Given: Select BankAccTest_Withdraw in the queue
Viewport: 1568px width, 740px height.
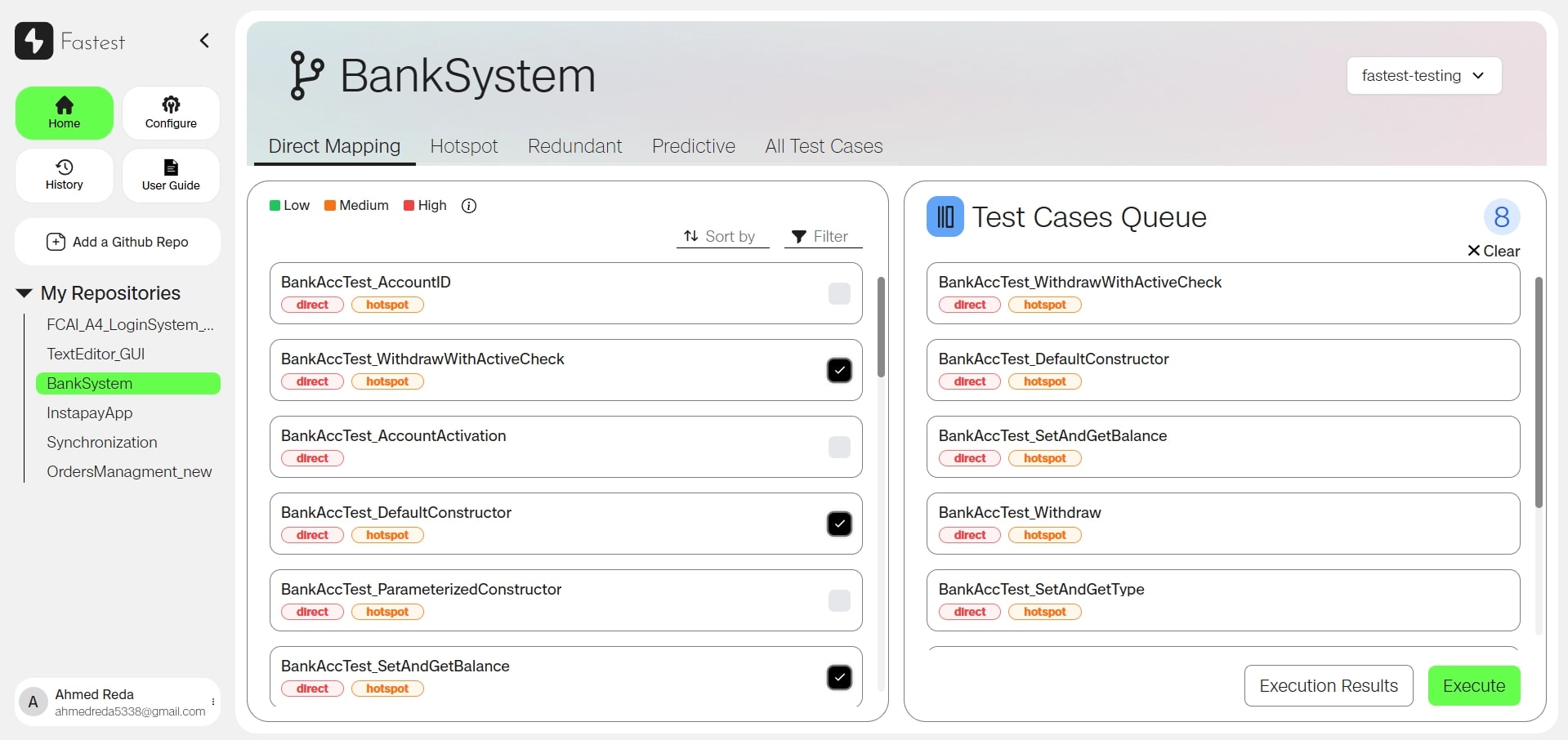Looking at the screenshot, I should click(1223, 524).
